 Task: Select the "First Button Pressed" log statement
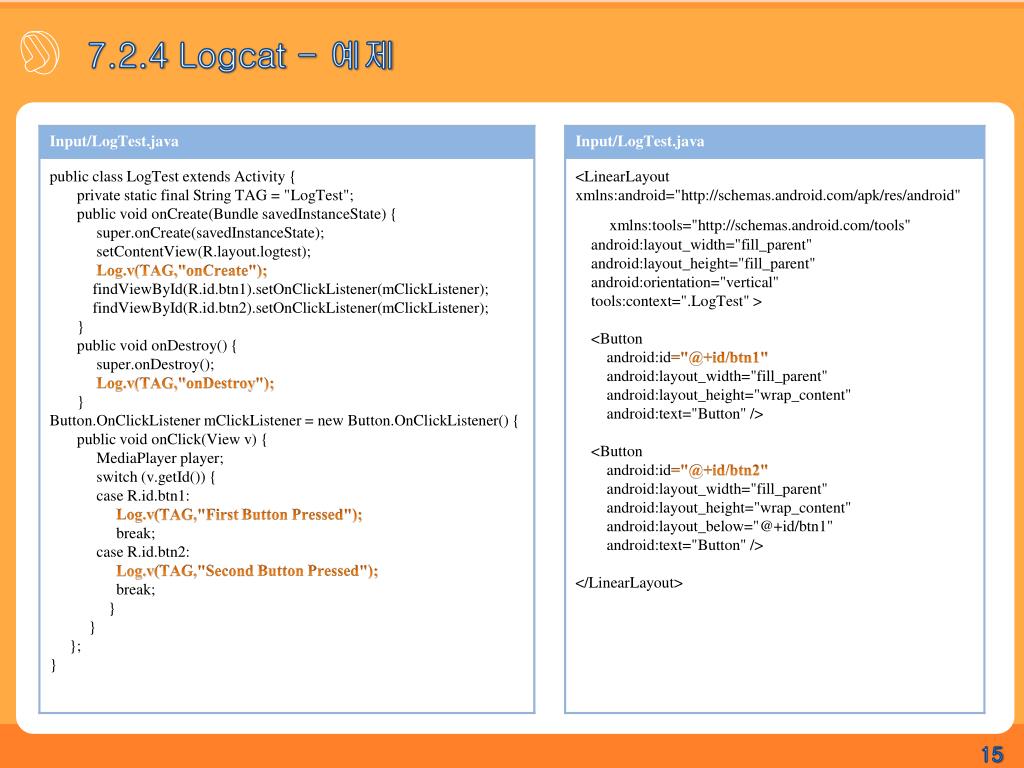coord(239,514)
